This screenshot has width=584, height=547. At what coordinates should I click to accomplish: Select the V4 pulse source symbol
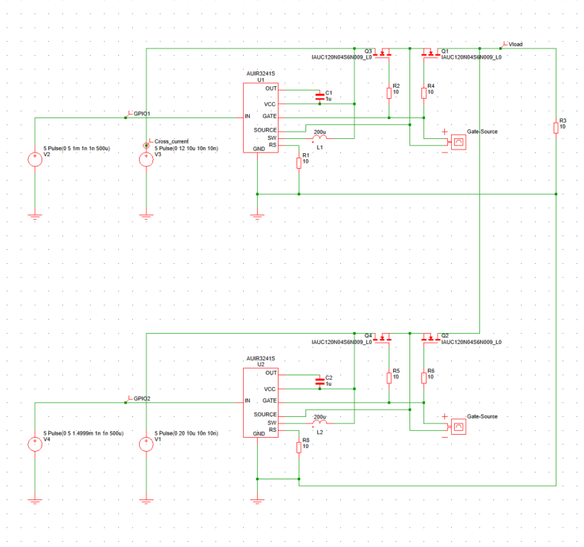coord(35,444)
